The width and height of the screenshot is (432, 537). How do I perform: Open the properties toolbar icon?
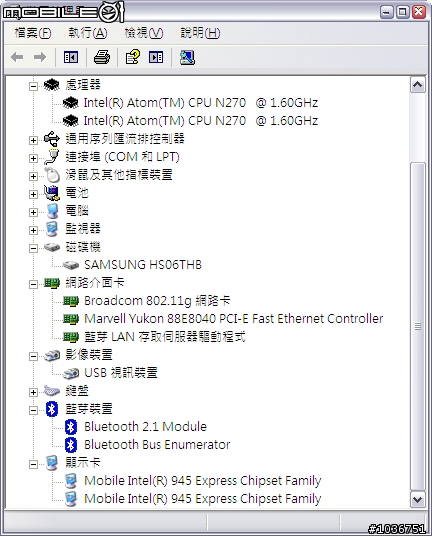133,57
